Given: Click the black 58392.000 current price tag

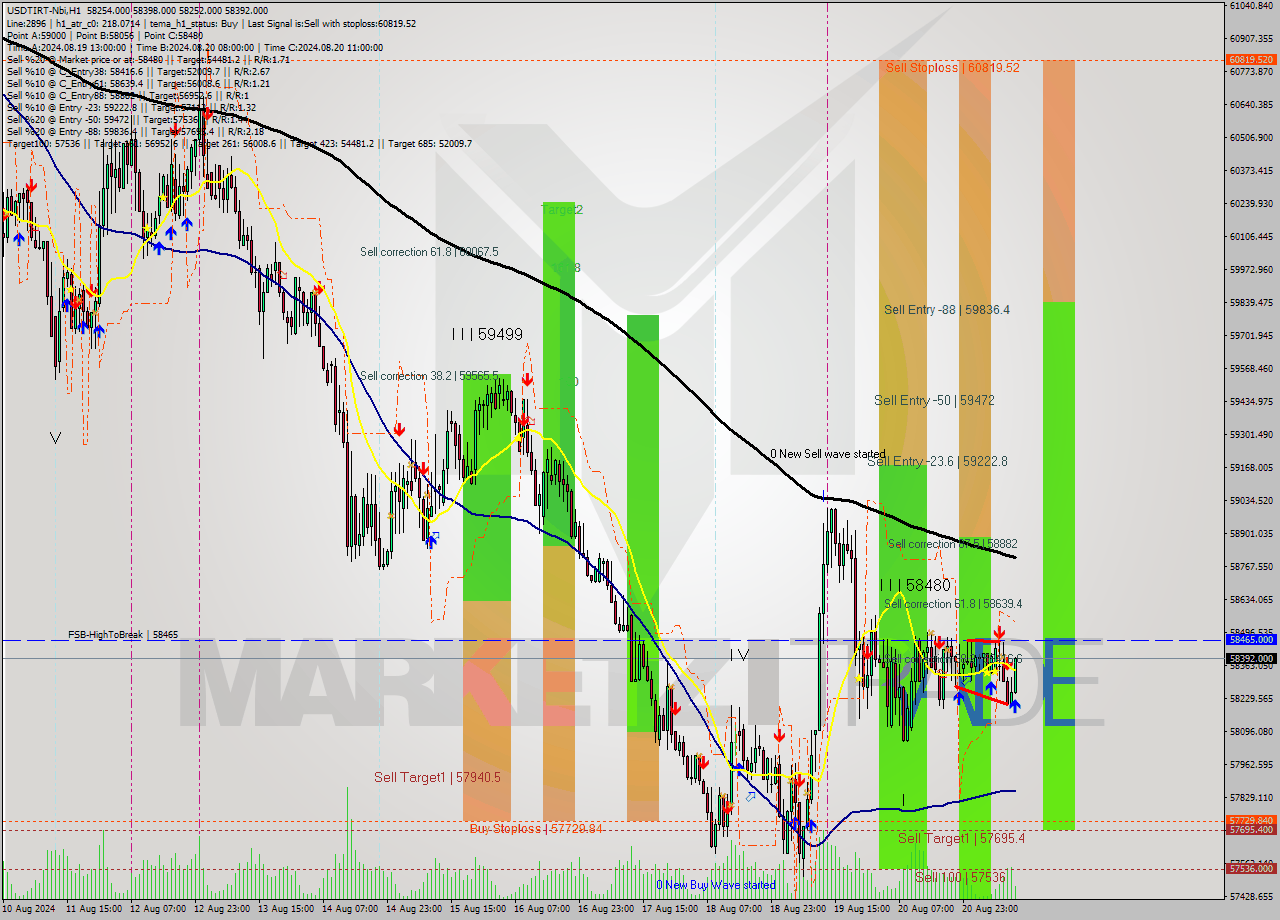Looking at the screenshot, I should pos(1251,658).
